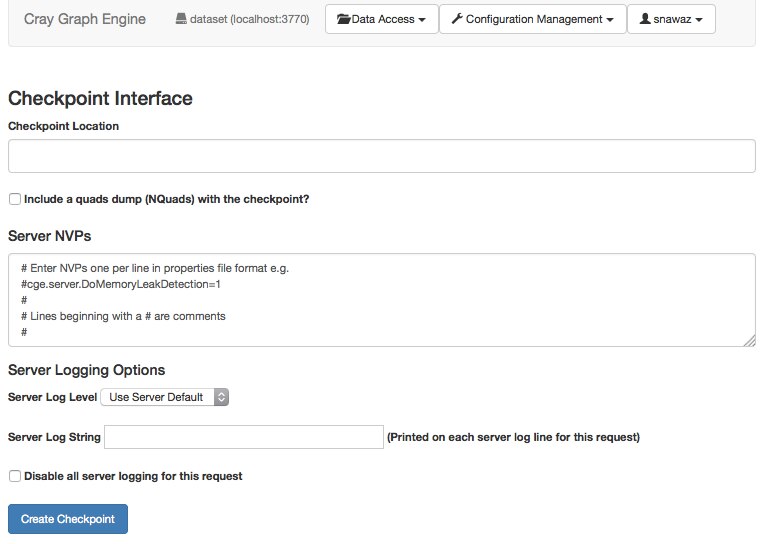The height and width of the screenshot is (544, 764).
Task: Focus the Checkpoint Location text field
Action: 381,156
